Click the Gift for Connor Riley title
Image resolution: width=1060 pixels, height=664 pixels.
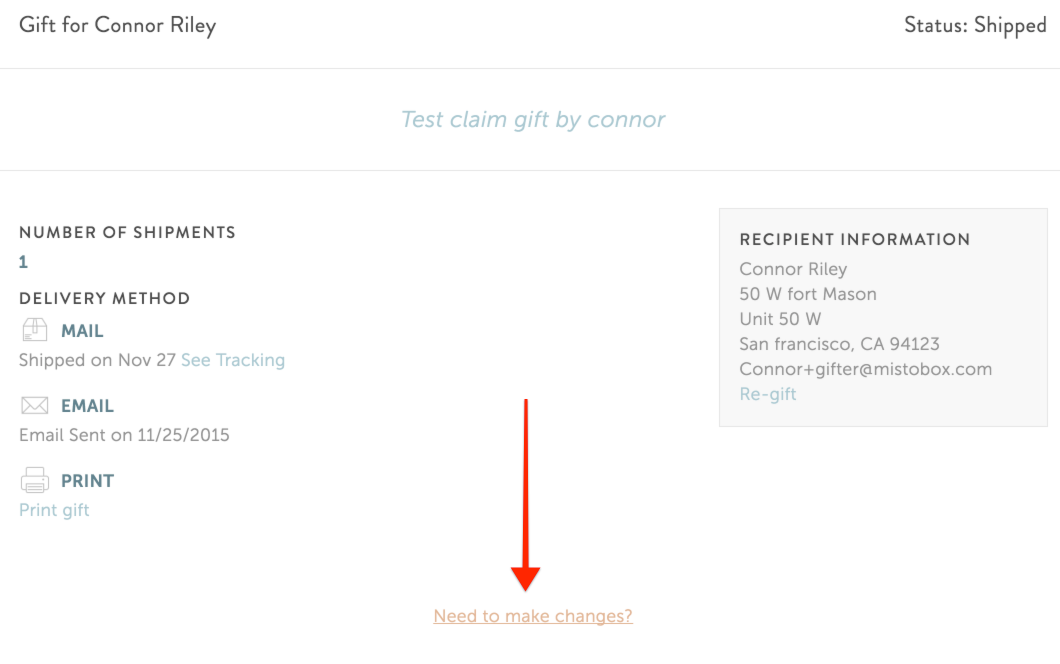(x=118, y=26)
